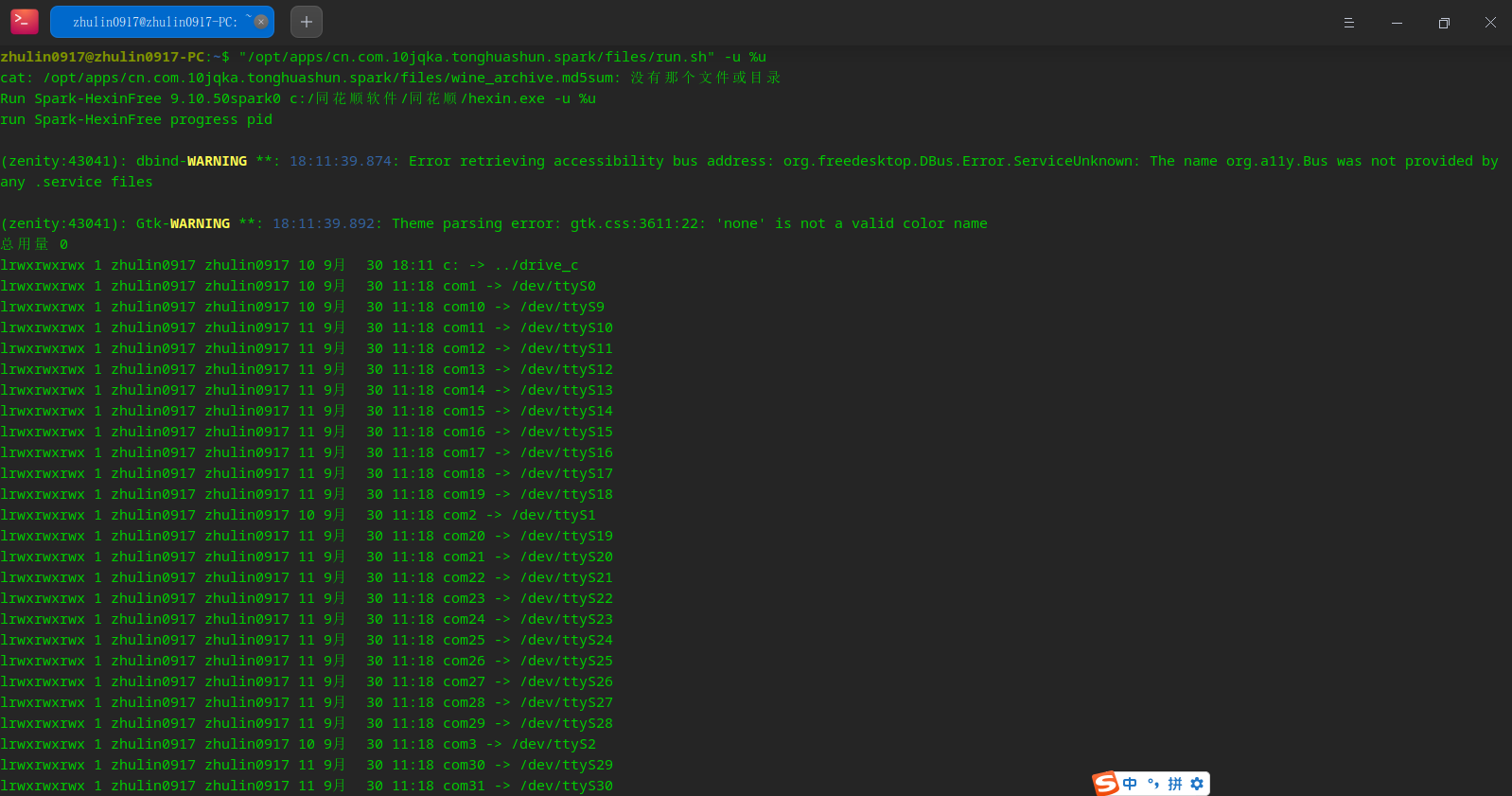Click the 'com16 -> /dev/ttyS15' entry
This screenshot has width=1512, height=796.
click(528, 432)
